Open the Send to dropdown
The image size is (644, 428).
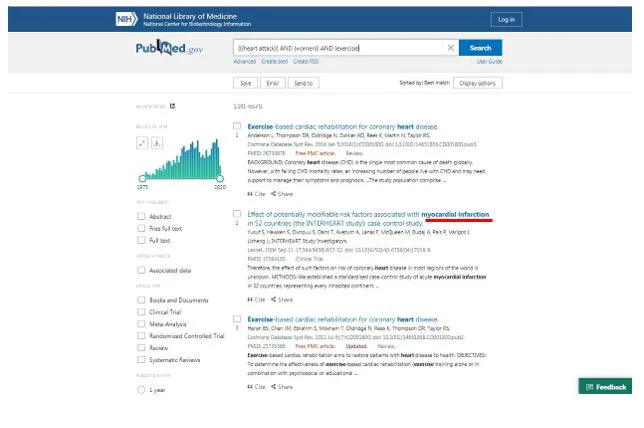coord(304,83)
